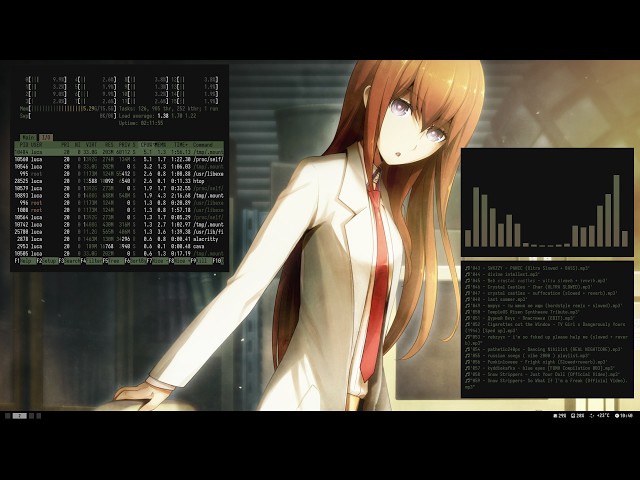The width and height of the screenshot is (640, 480).
Task: Click music note icon beside track 058
Action: [x=467, y=374]
